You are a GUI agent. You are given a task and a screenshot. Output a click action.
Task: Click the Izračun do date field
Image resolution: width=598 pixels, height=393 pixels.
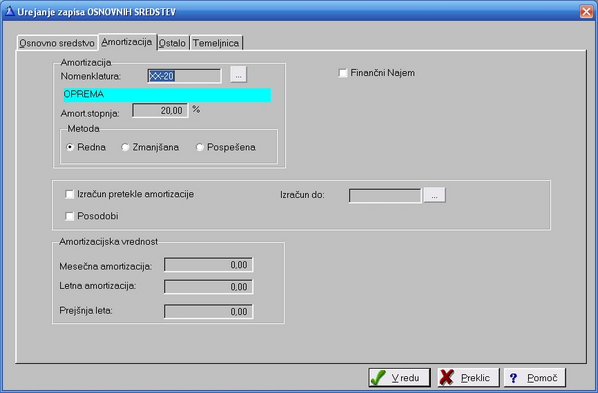coord(385,196)
